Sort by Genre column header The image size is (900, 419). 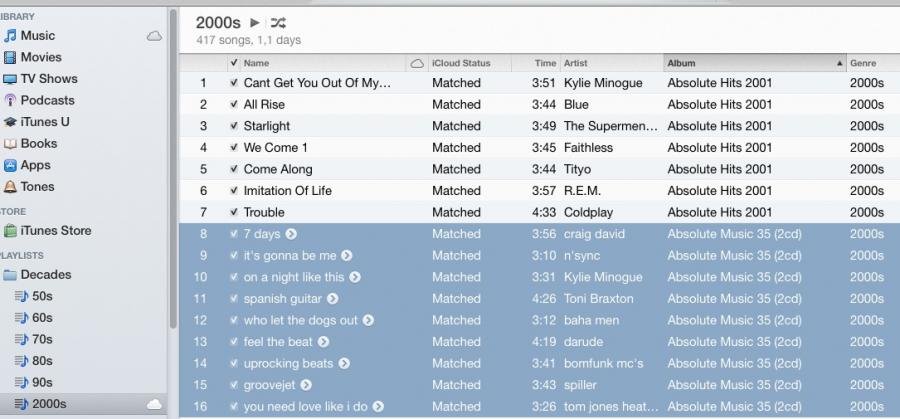[872, 63]
